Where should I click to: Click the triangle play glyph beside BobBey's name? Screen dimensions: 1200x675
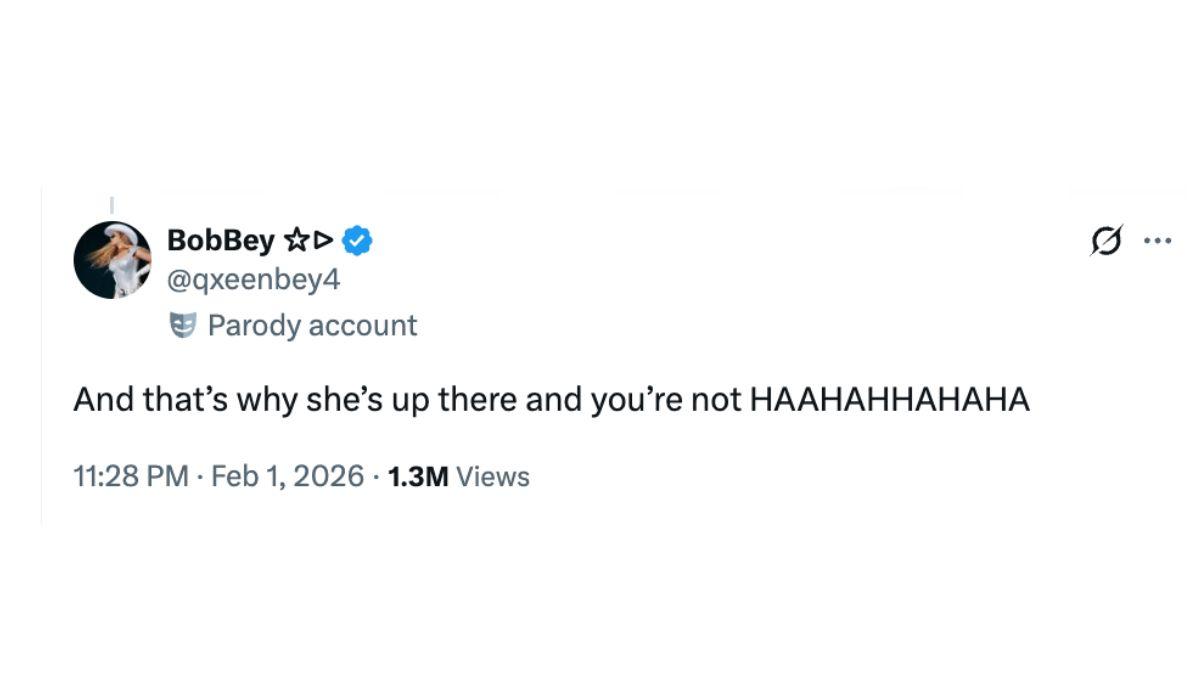323,239
